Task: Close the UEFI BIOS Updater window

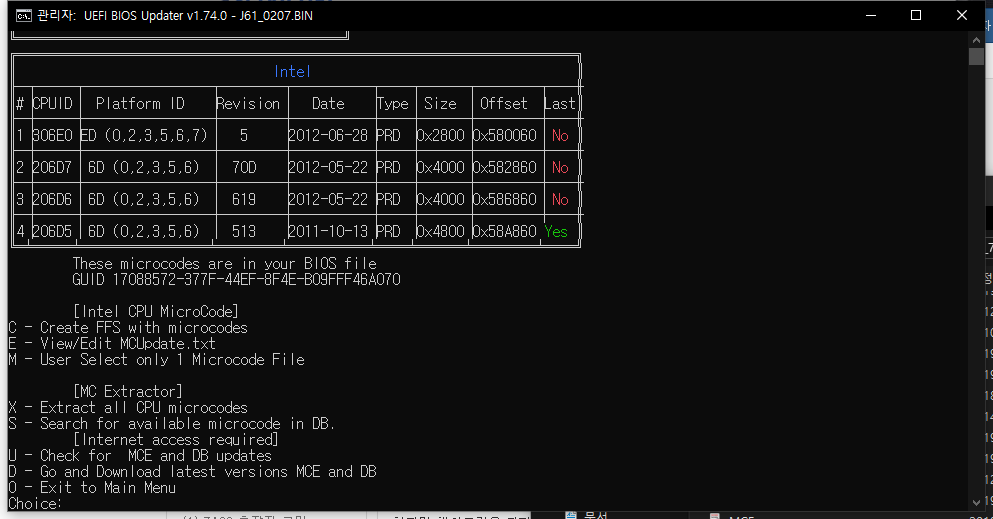Action: click(961, 15)
